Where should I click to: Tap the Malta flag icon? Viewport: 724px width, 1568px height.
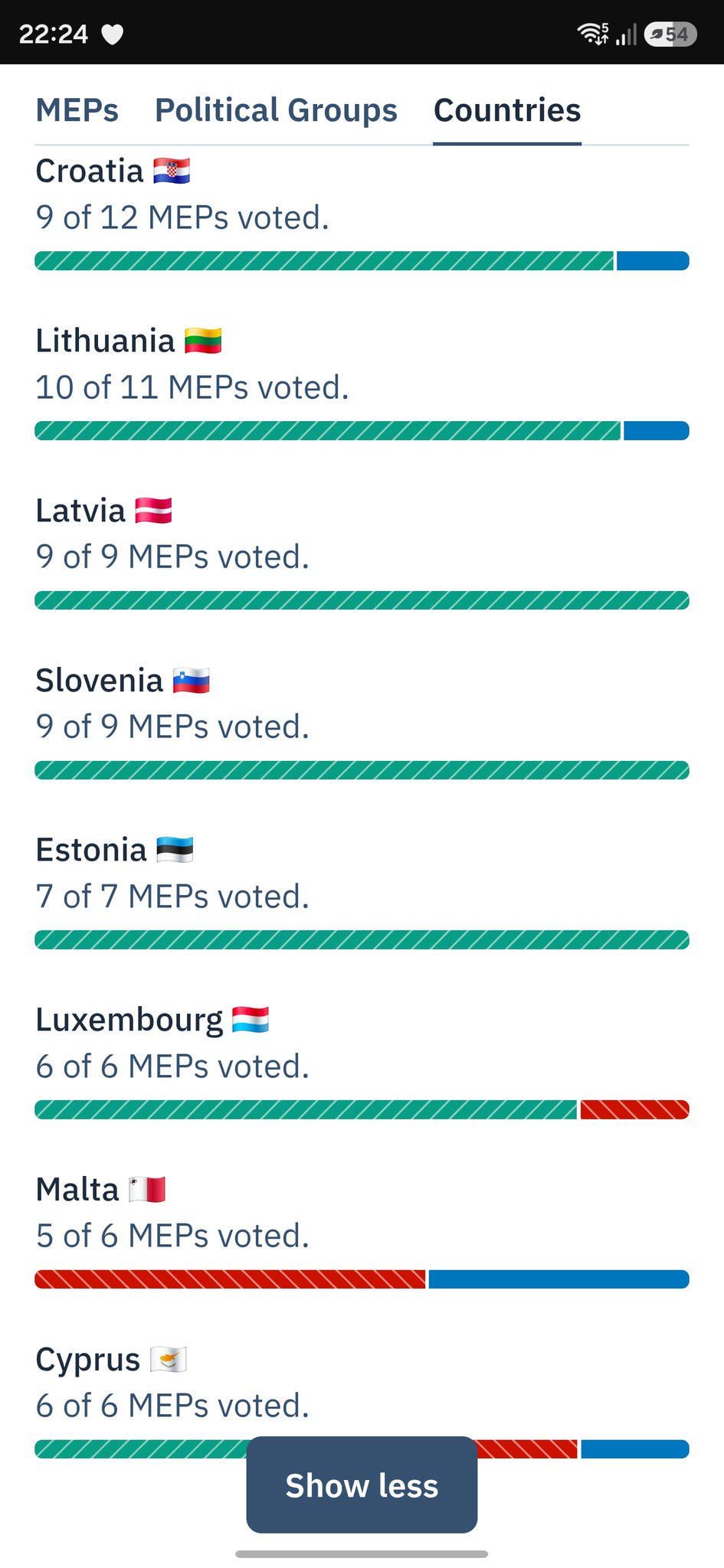(x=147, y=1190)
